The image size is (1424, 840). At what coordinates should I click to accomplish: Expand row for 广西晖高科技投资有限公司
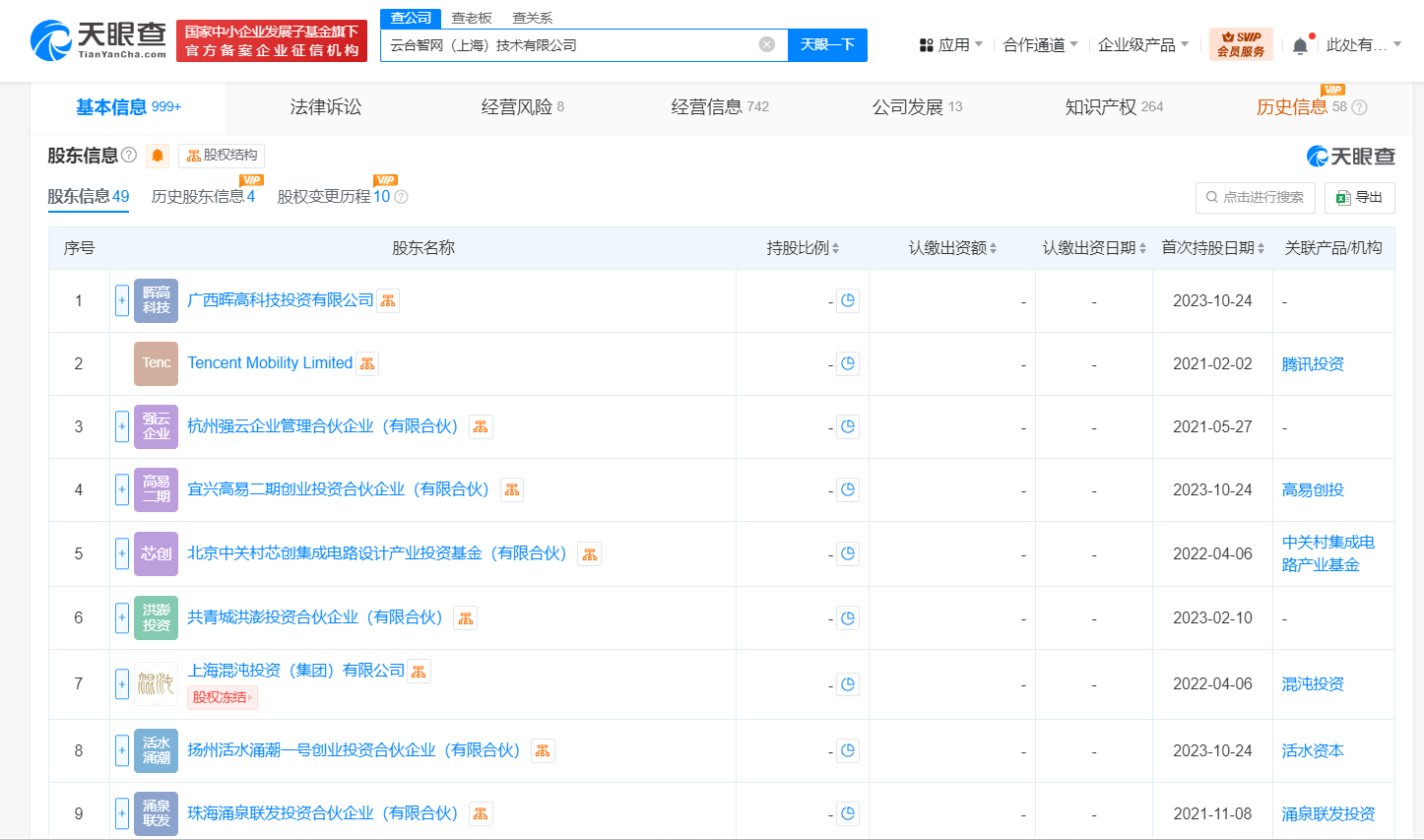pos(122,300)
